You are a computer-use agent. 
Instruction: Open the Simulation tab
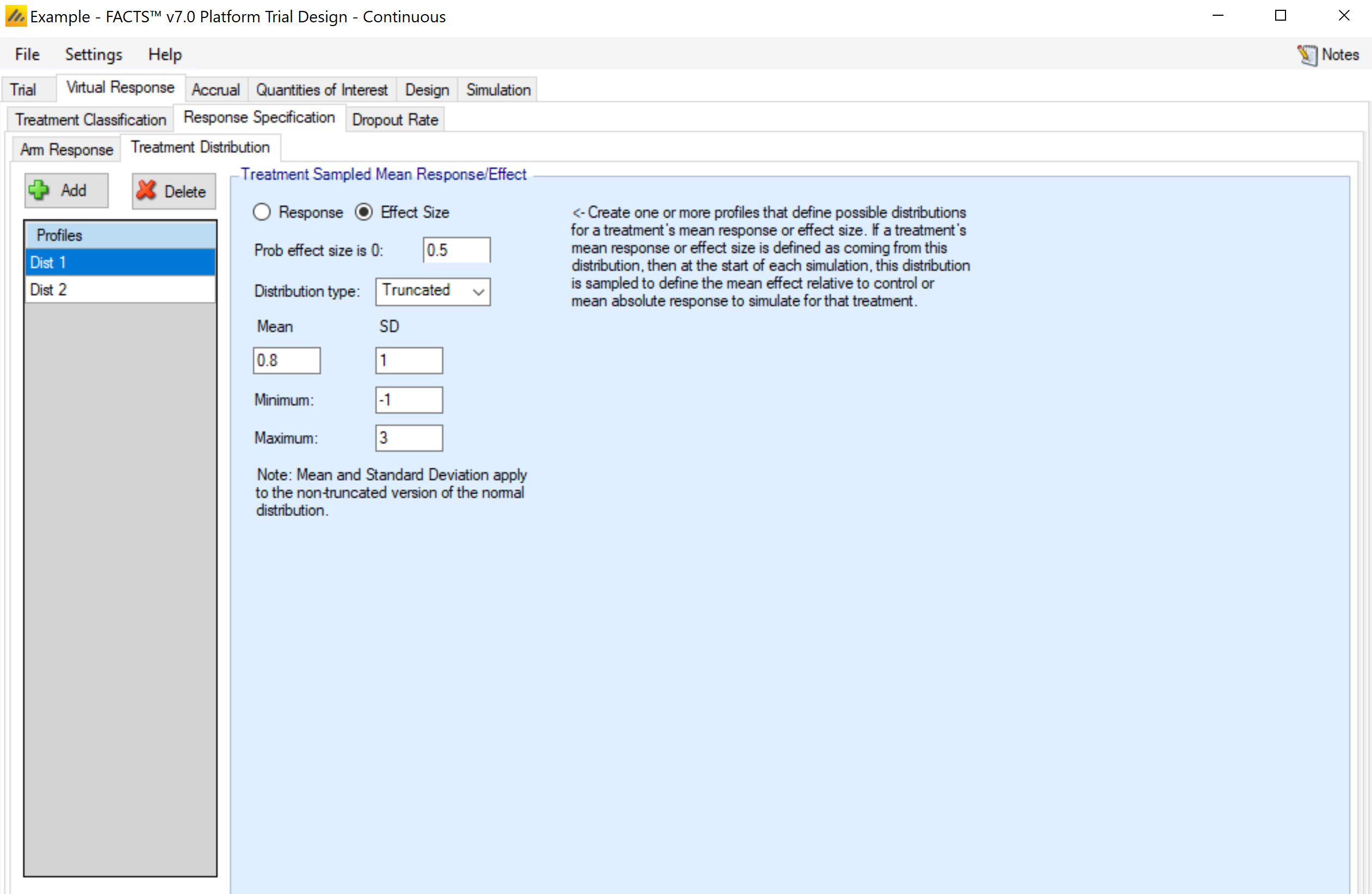(498, 90)
